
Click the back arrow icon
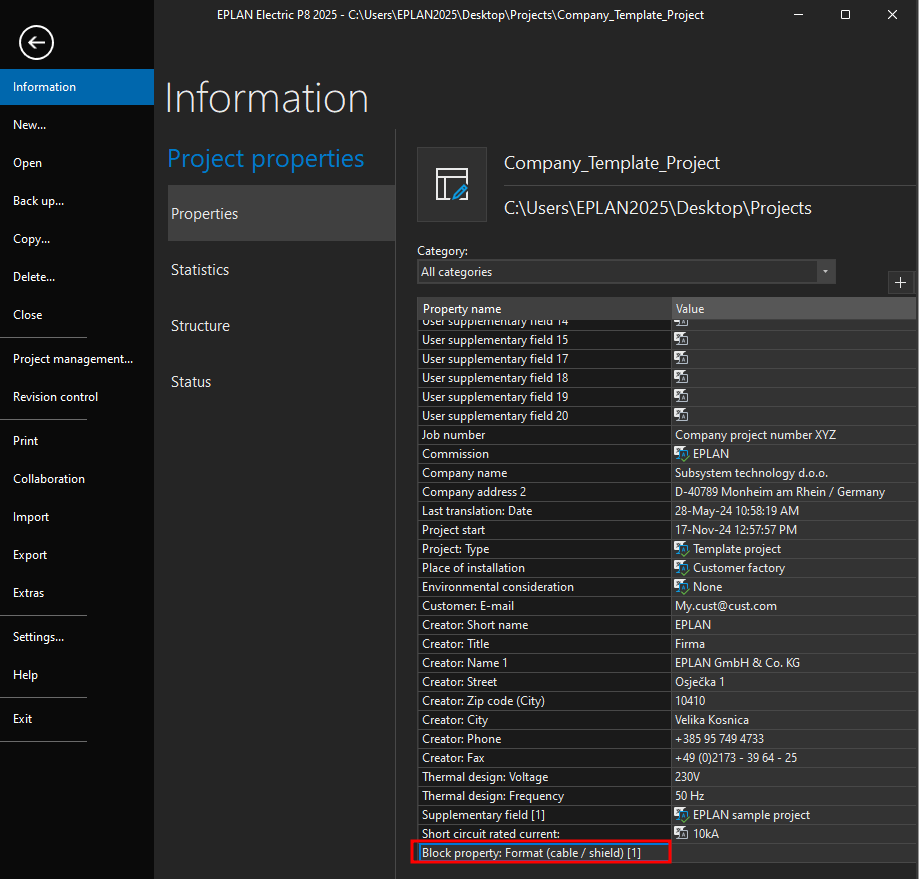pos(37,42)
